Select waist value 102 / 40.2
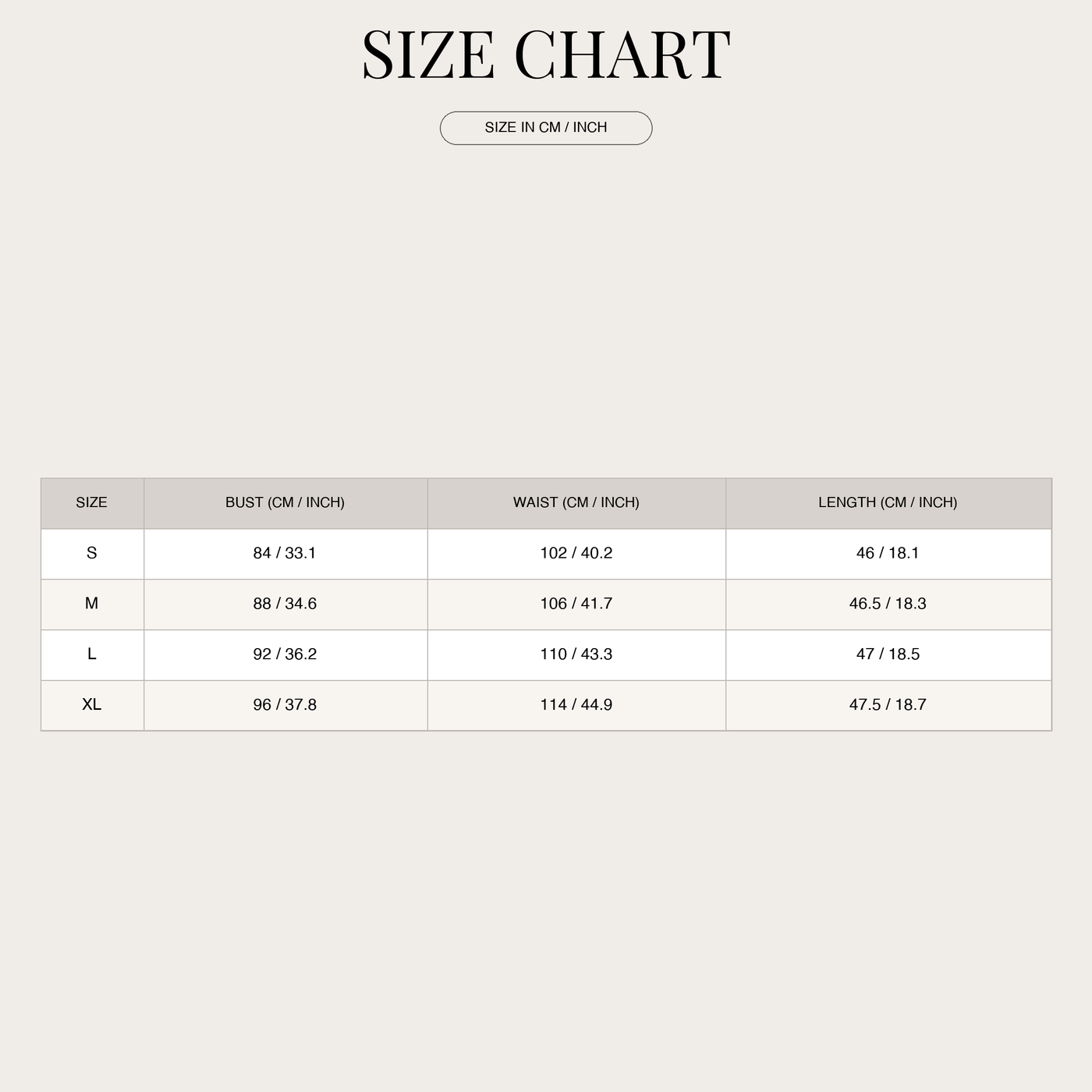 [576, 553]
